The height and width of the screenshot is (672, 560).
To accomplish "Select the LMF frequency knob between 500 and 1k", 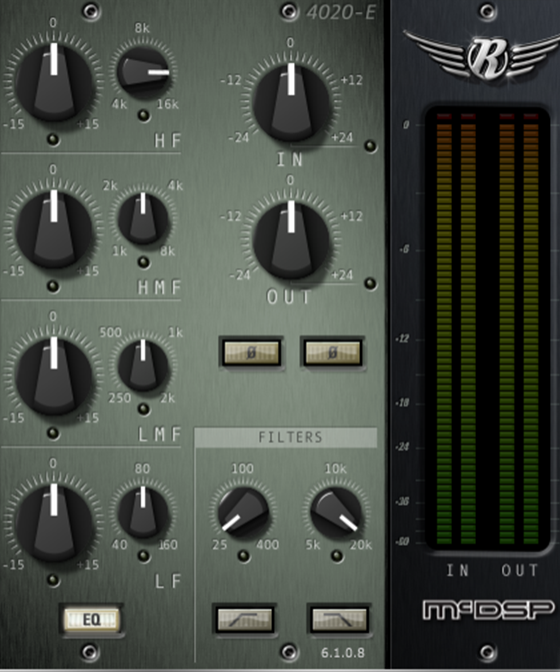I will pyautogui.click(x=143, y=366).
